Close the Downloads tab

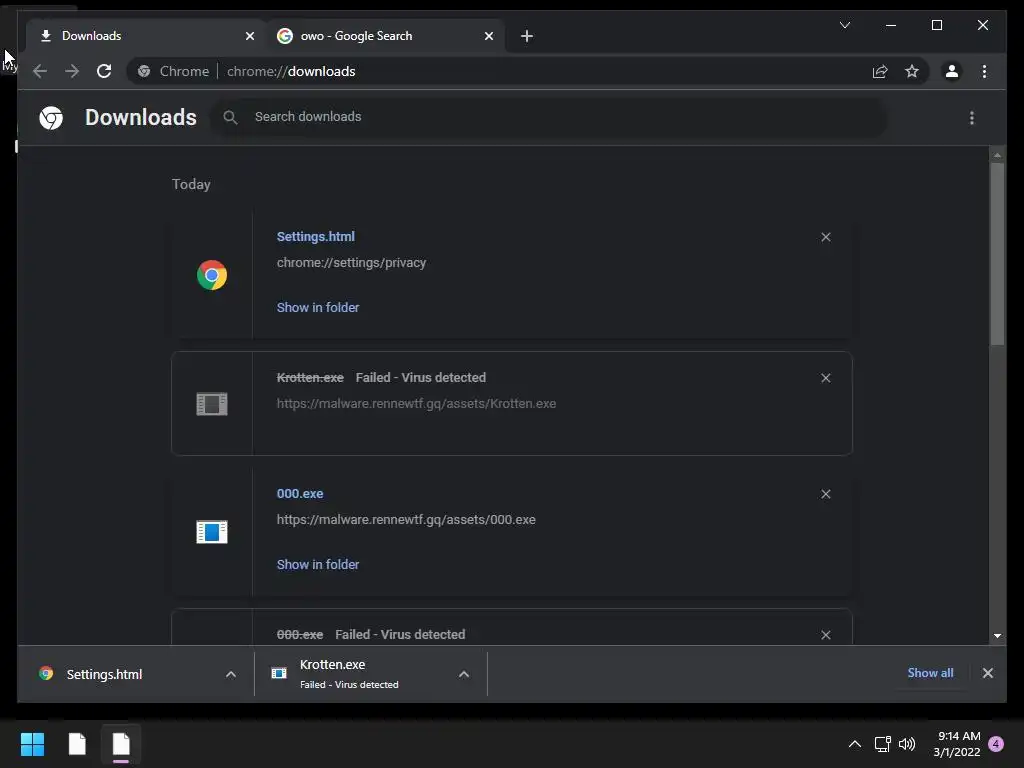coord(249,36)
